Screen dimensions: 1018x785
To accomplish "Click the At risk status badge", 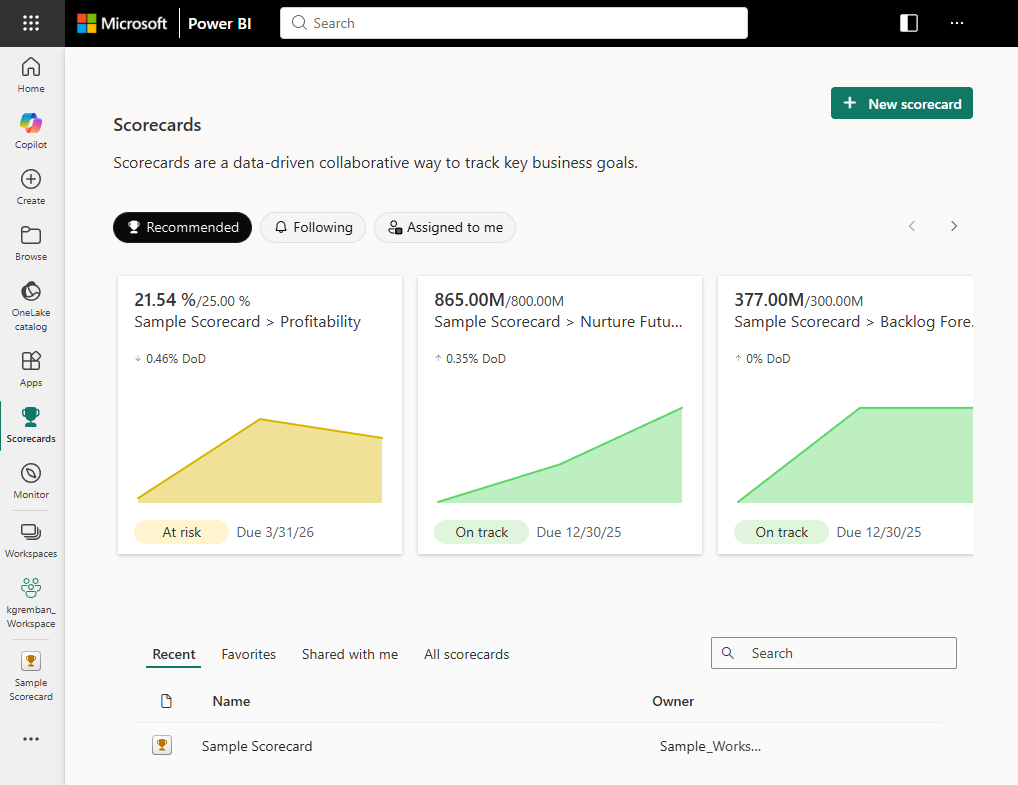I will [x=181, y=532].
